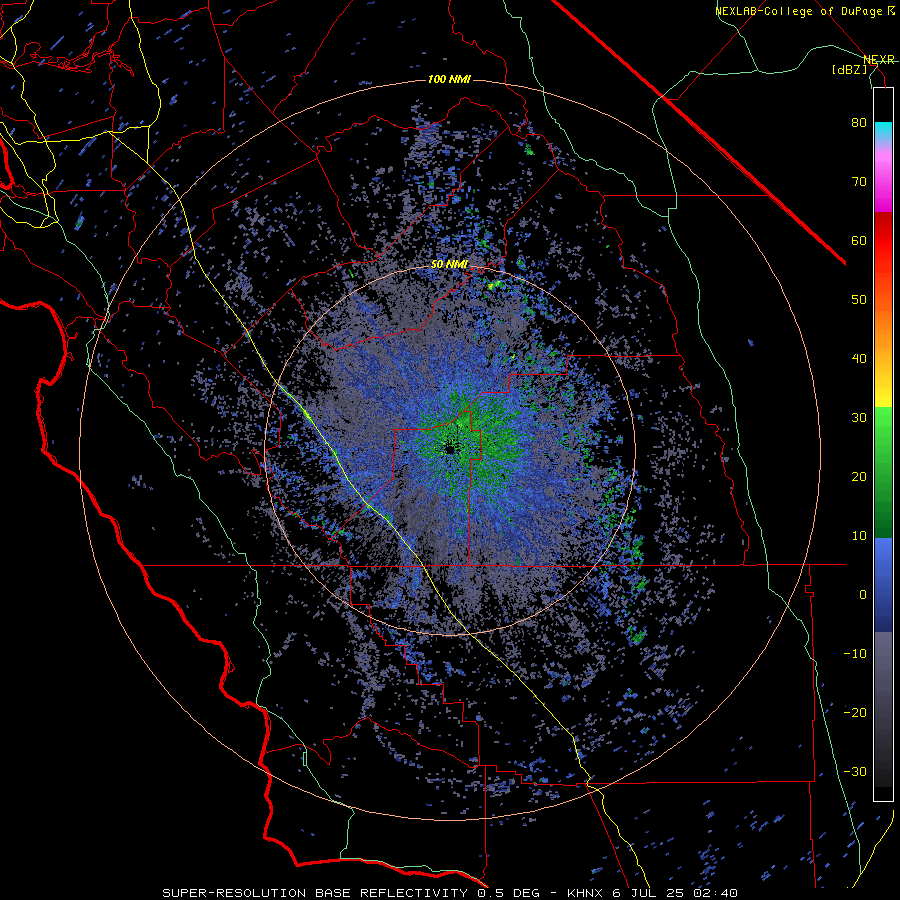The height and width of the screenshot is (900, 900).
Task: Click the -20 value on the dBZ scale
Action: 855,712
